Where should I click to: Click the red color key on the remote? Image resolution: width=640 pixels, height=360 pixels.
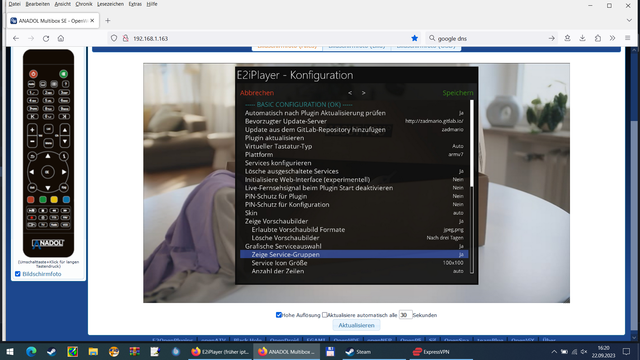tap(31, 200)
